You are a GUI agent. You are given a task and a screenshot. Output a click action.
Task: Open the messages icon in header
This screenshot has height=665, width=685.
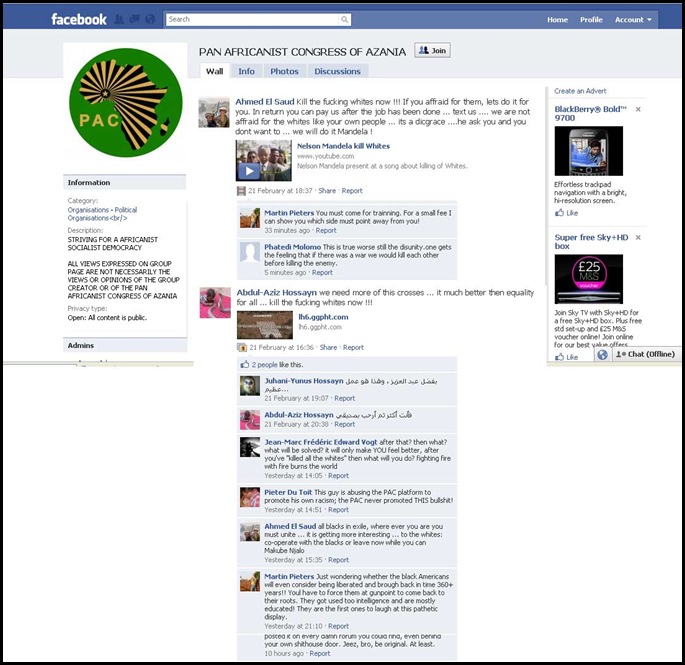pyautogui.click(x=135, y=19)
